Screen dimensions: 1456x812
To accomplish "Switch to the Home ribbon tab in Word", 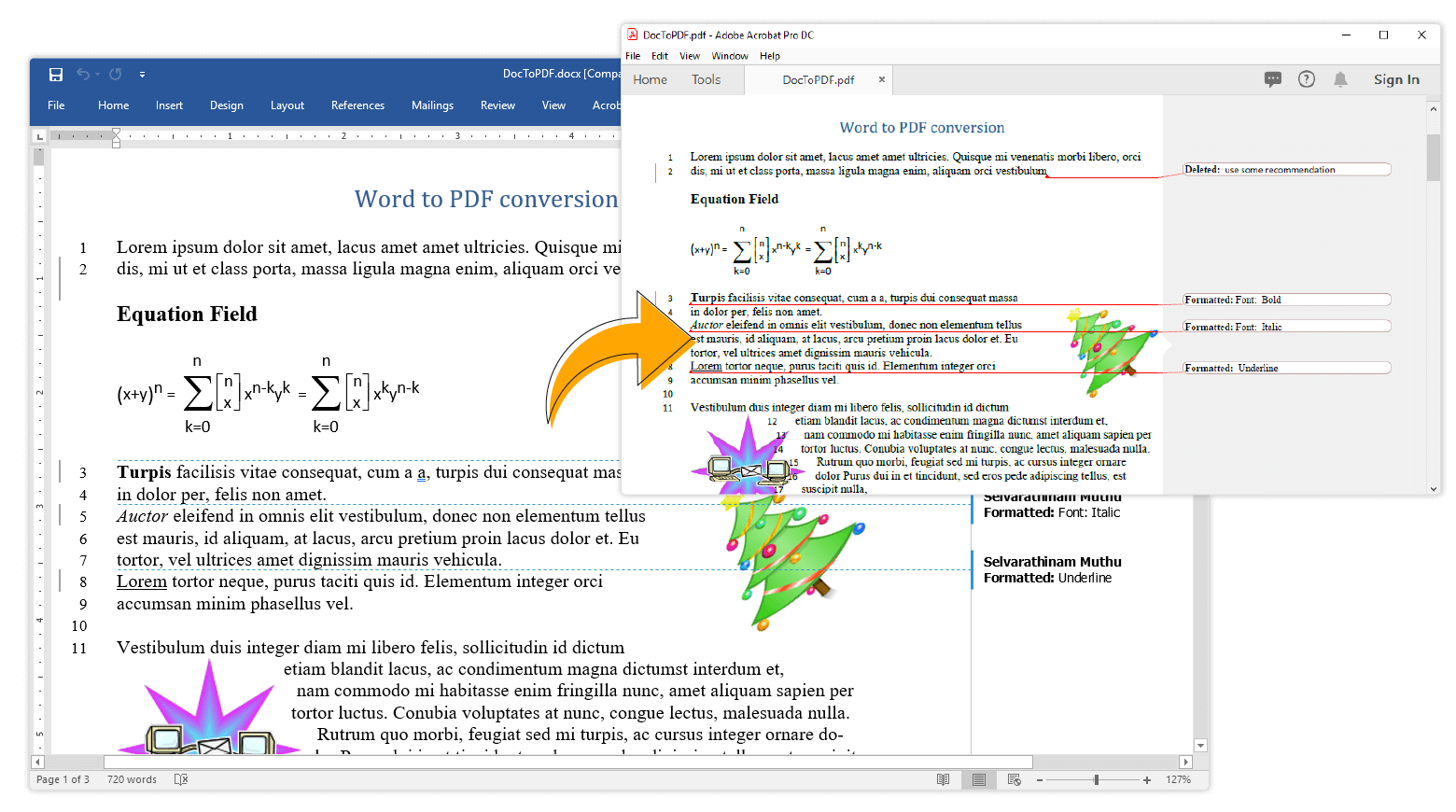I will pos(113,105).
